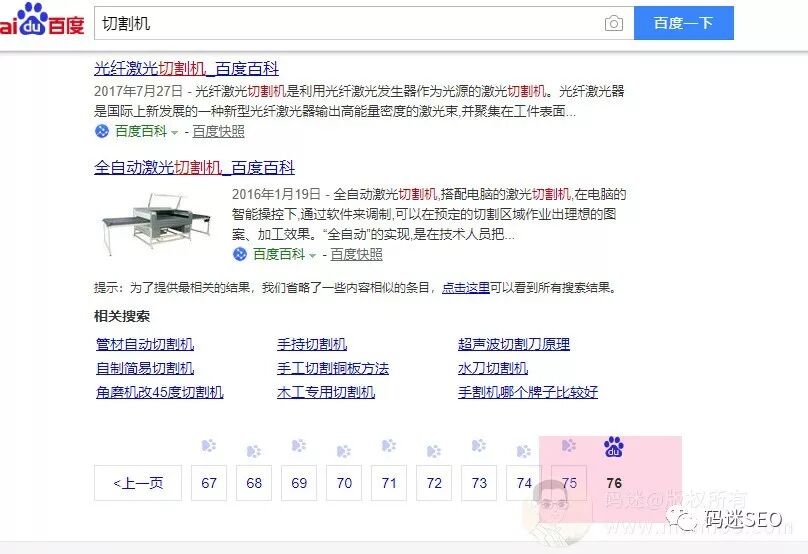808x554 pixels.
Task: Expand dropdown arrow beside second 百度百科
Action: [312, 255]
